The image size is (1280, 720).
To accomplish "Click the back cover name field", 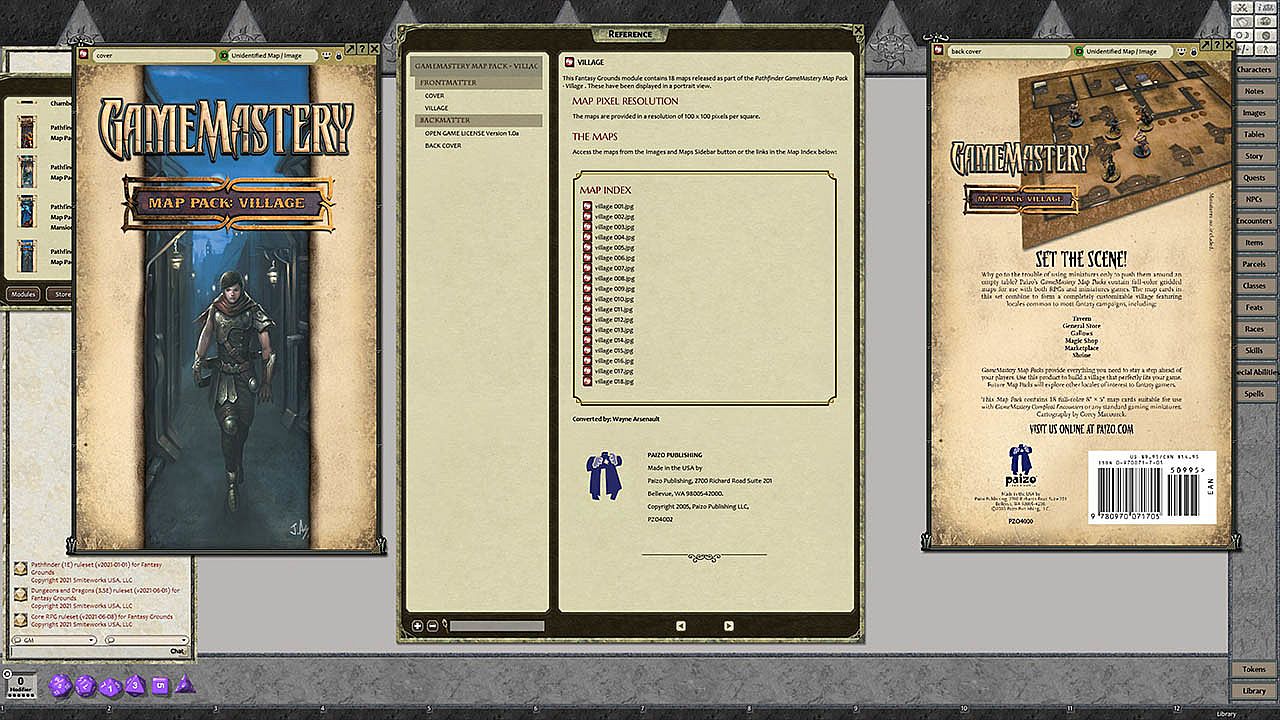I will pos(1008,51).
